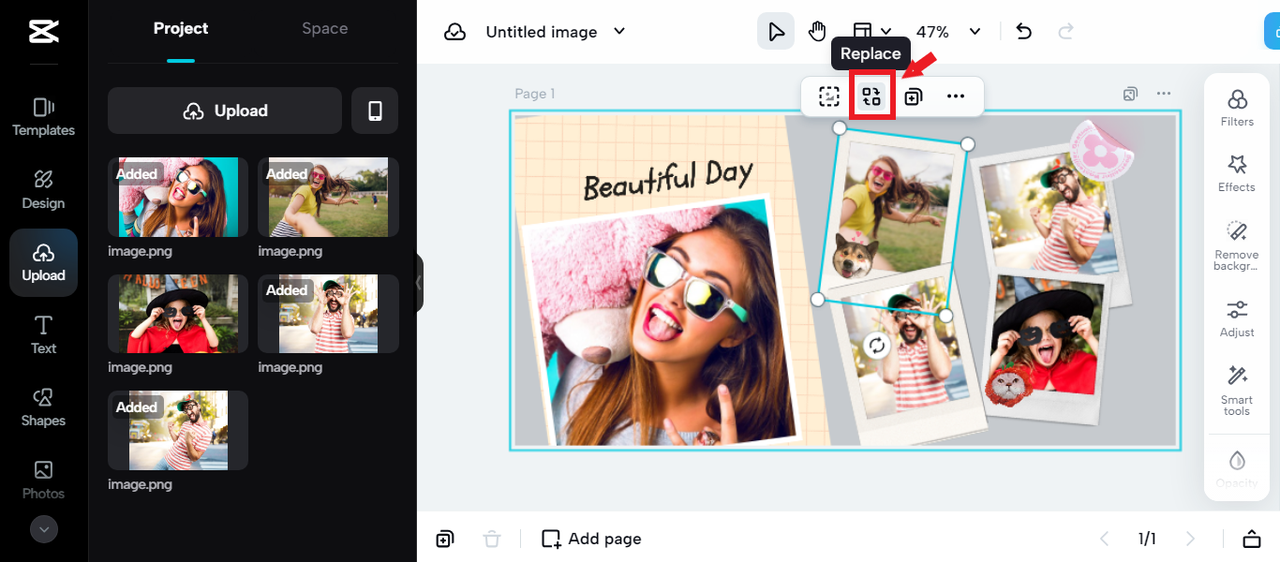The width and height of the screenshot is (1280, 562).
Task: Click the 1/1 page indicator
Action: coord(1147,539)
